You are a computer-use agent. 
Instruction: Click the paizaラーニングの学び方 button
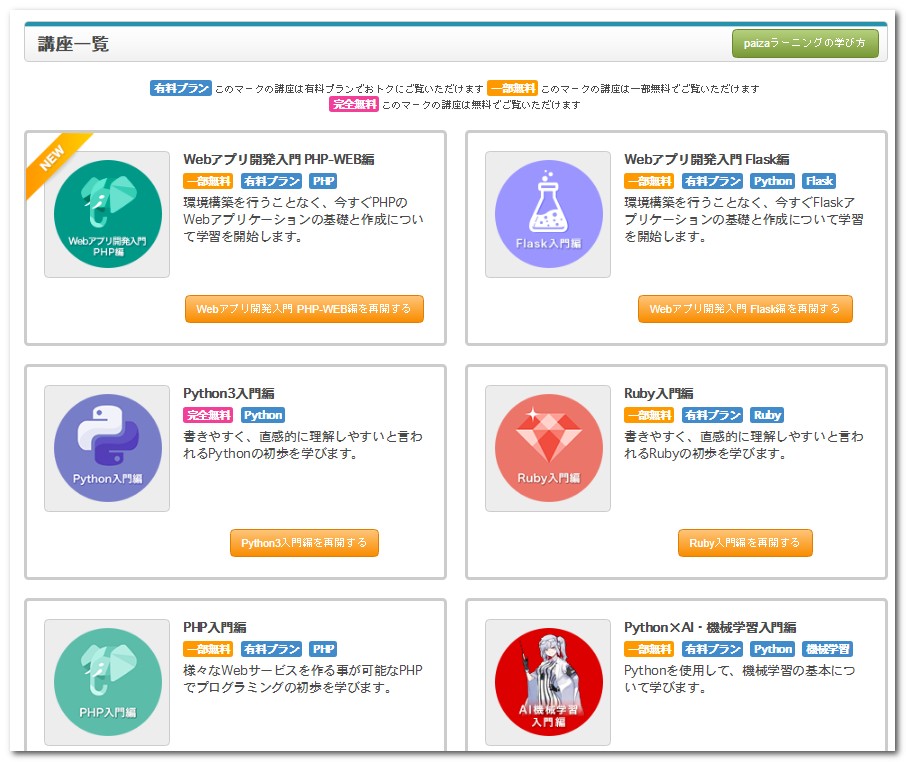click(x=805, y=43)
